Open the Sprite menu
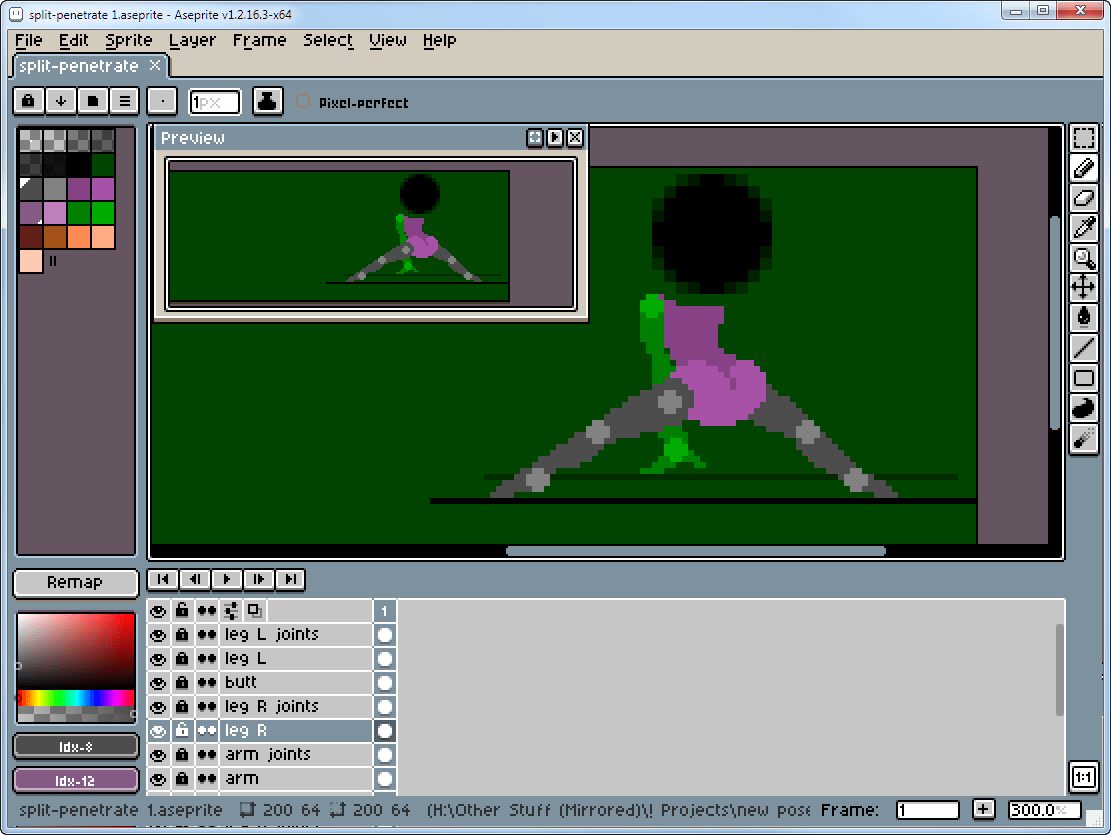1111x835 pixels. (128, 40)
